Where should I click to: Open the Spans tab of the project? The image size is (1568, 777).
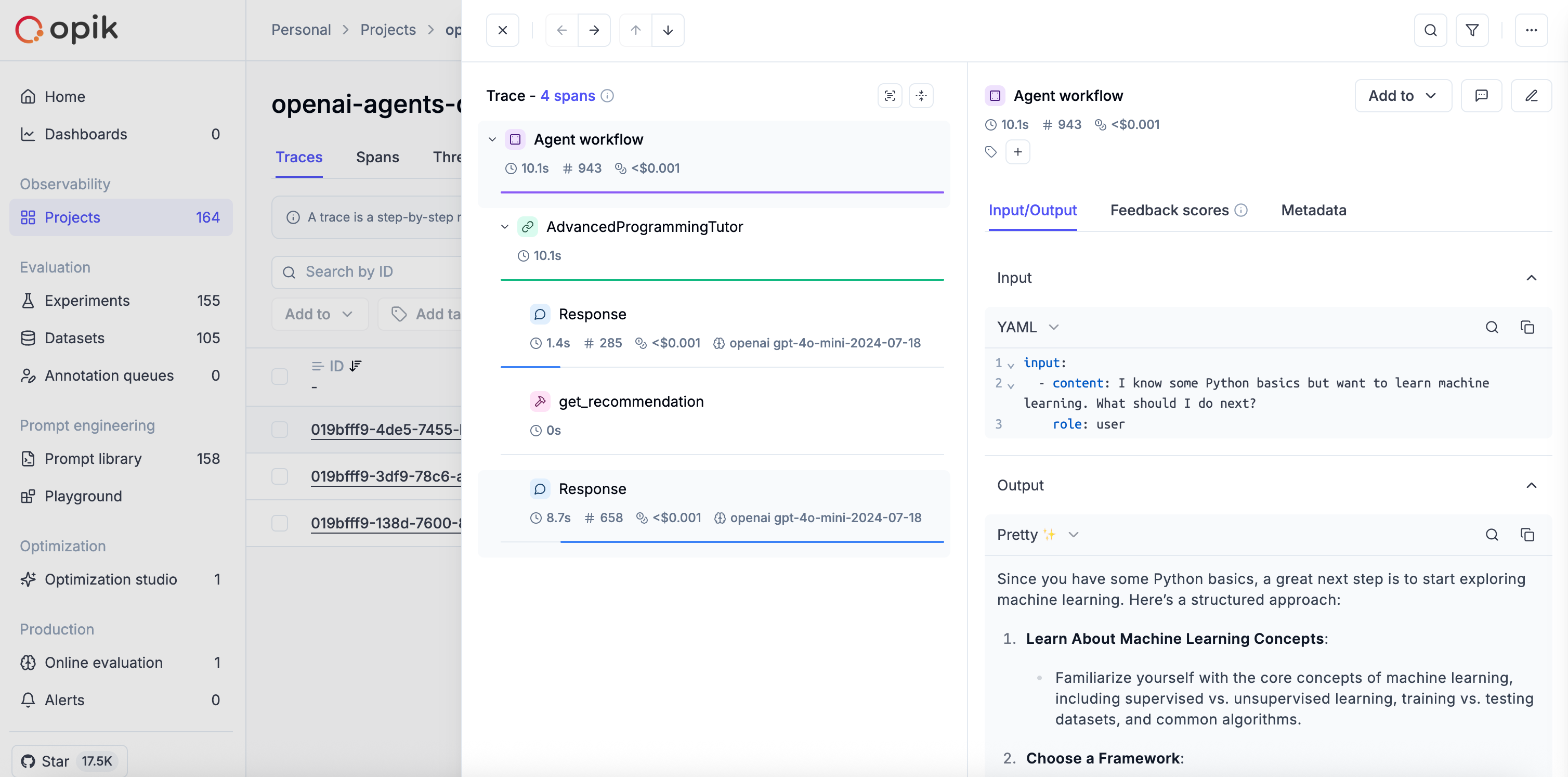pos(377,157)
